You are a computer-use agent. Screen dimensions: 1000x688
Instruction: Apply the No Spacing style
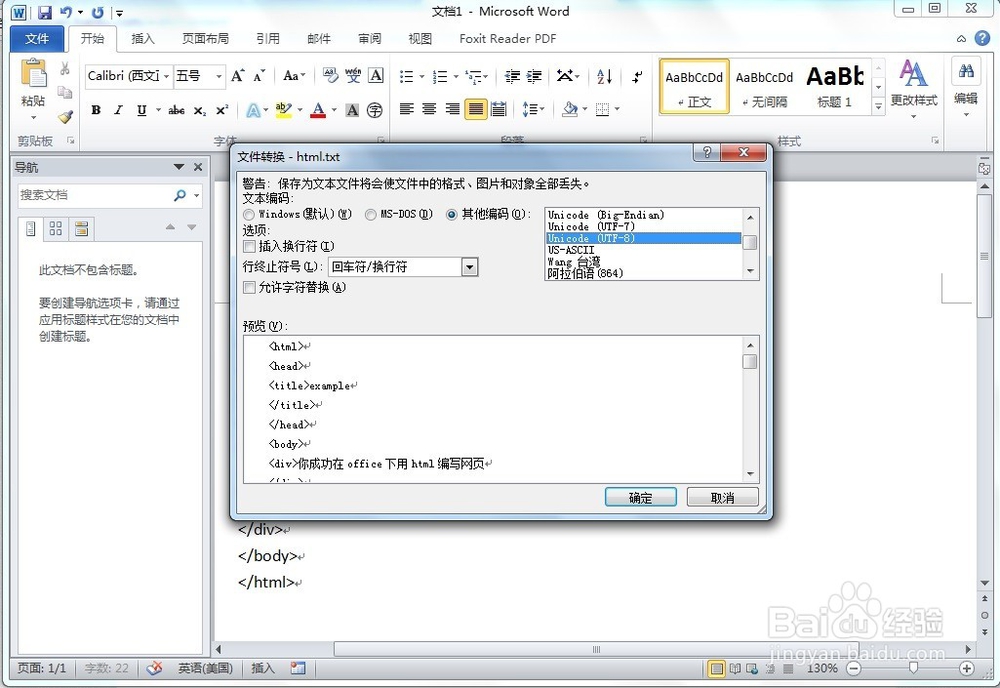[x=764, y=86]
